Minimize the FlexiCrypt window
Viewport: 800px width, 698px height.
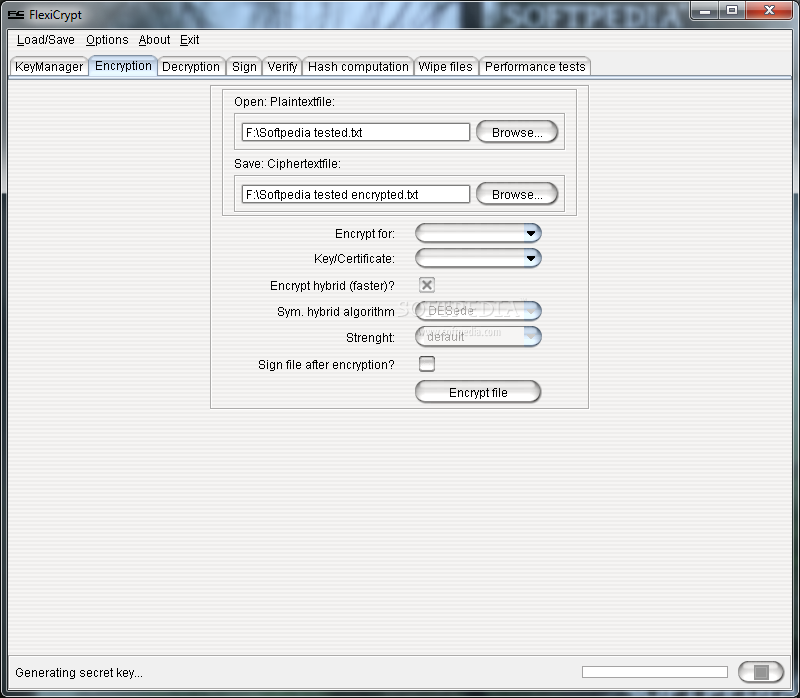point(705,10)
